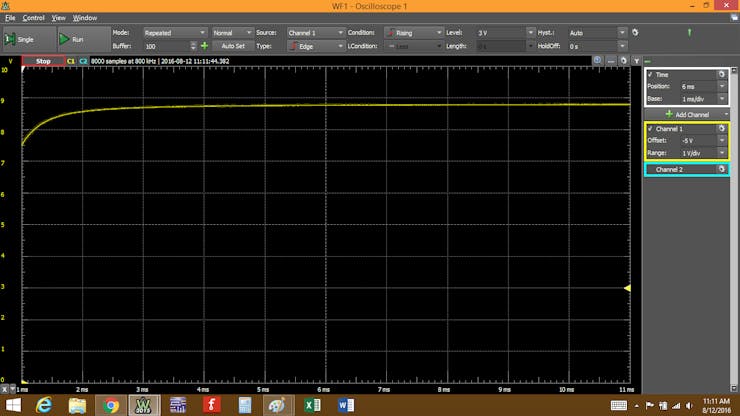Click the green up-arrow trigger indicator
This screenshot has width=740, height=416.
pos(689,33)
